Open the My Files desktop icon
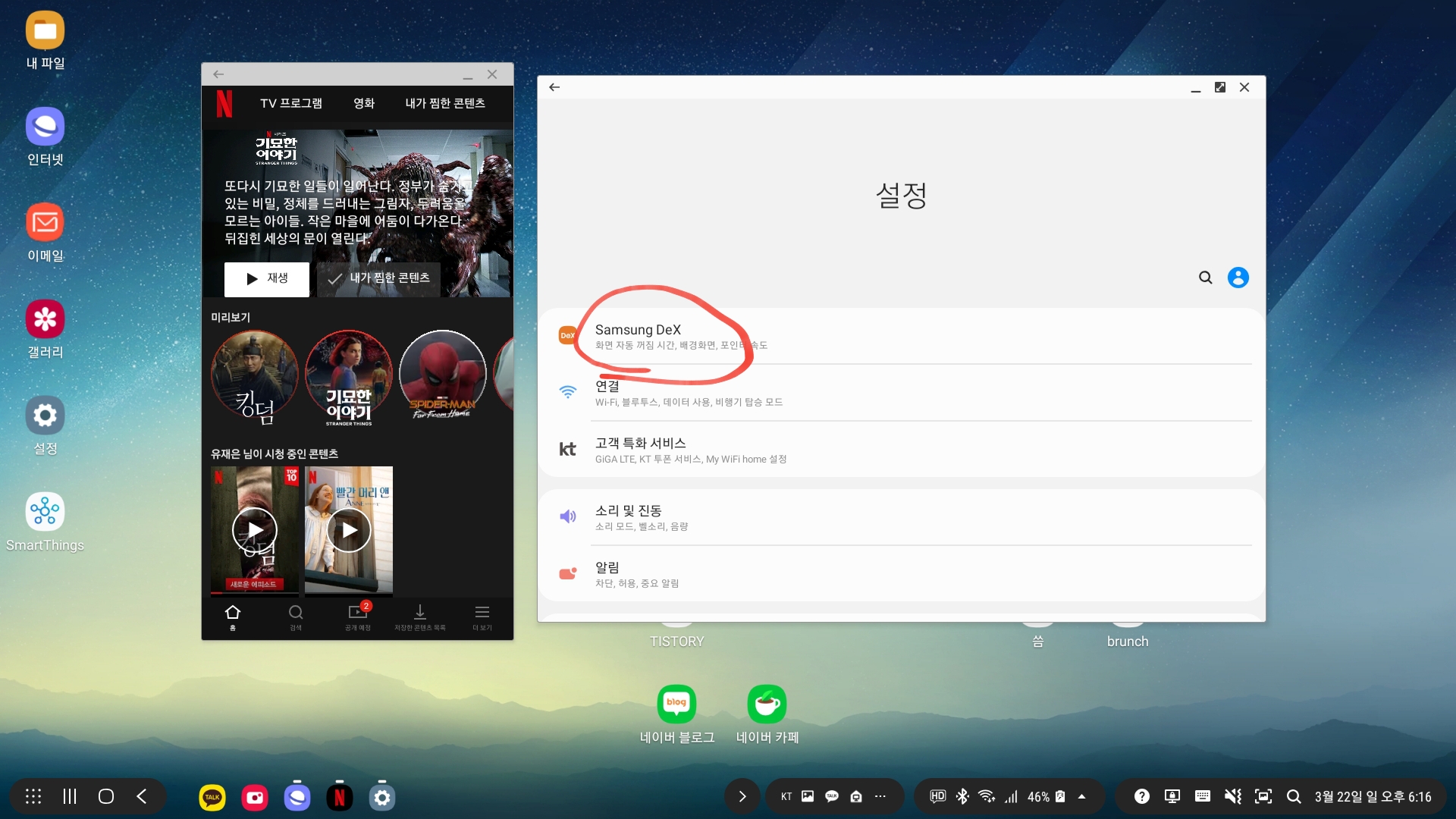 (x=45, y=30)
